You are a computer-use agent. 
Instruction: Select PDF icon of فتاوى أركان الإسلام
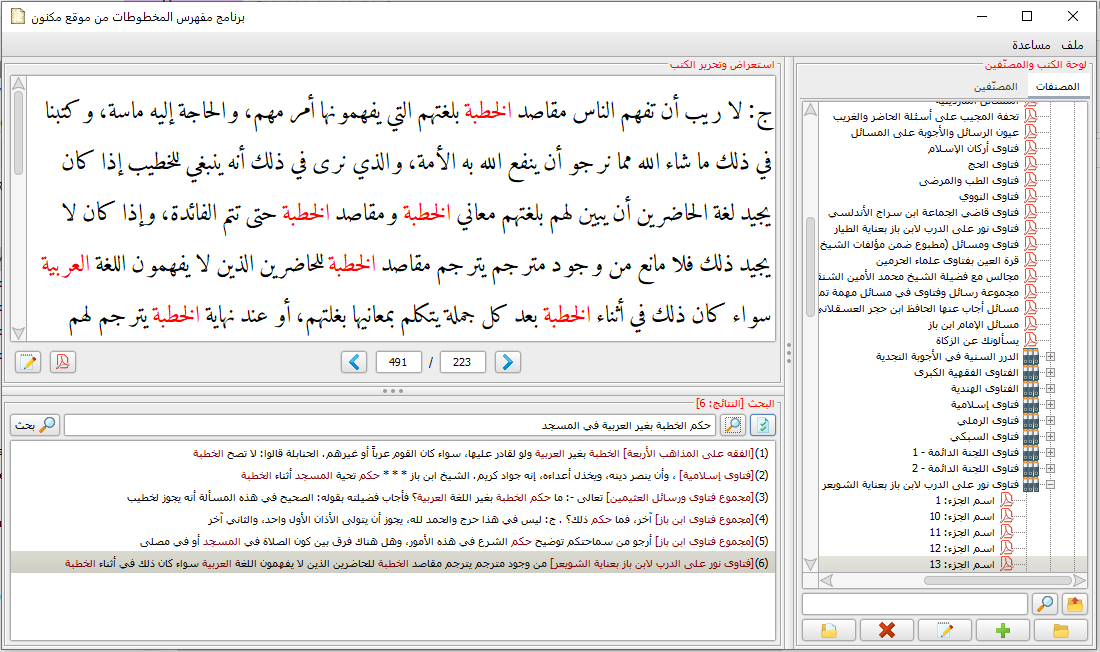pos(1031,148)
